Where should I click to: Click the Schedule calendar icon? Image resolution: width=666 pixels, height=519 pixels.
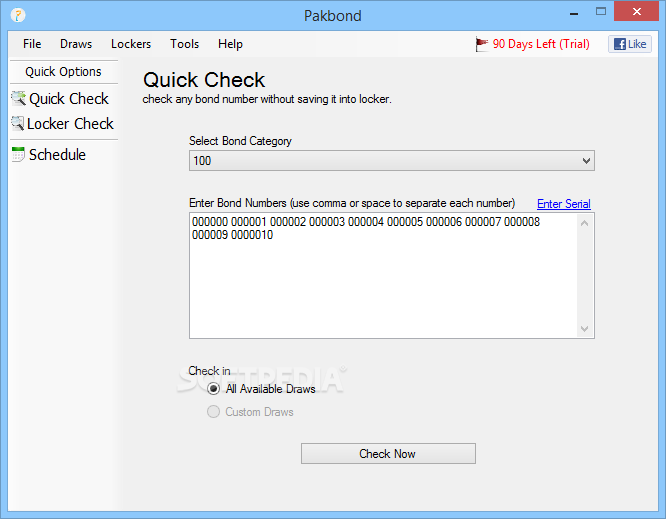pos(18,155)
